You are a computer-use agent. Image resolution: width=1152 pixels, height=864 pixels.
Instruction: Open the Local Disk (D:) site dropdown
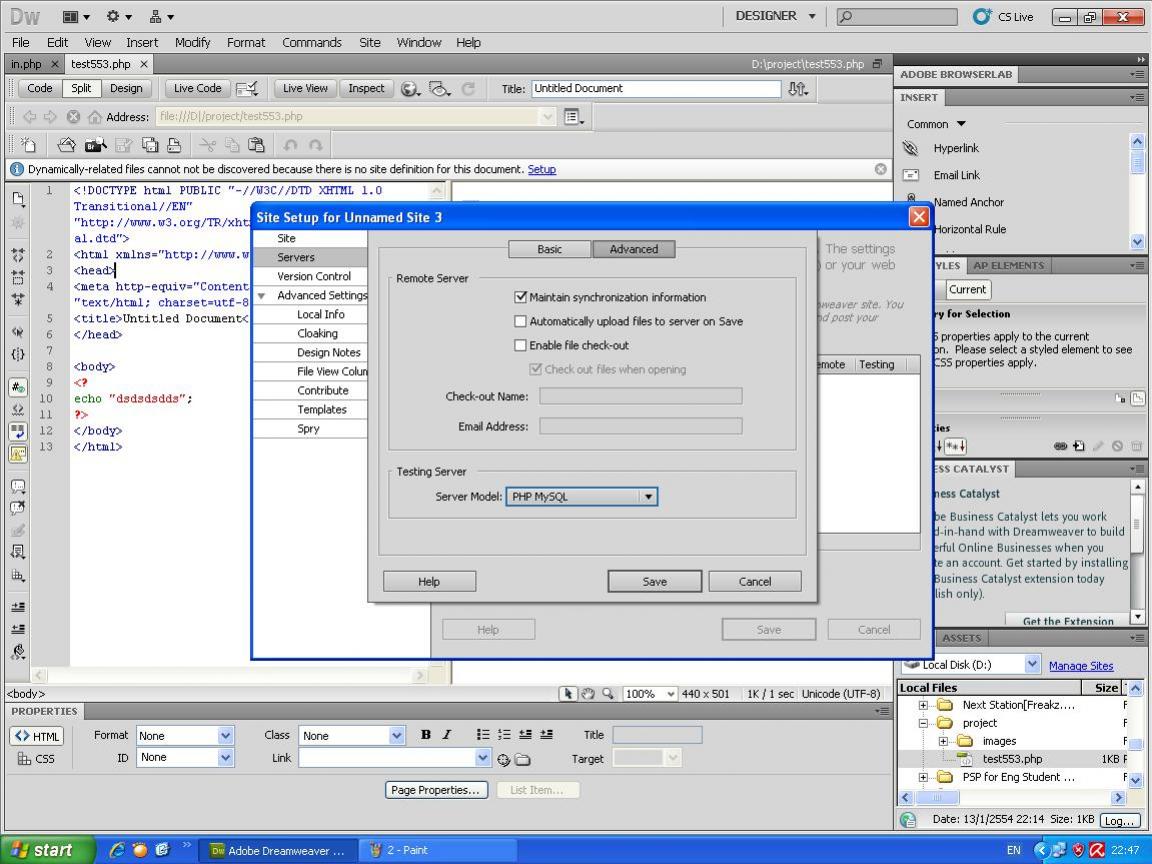[1032, 664]
